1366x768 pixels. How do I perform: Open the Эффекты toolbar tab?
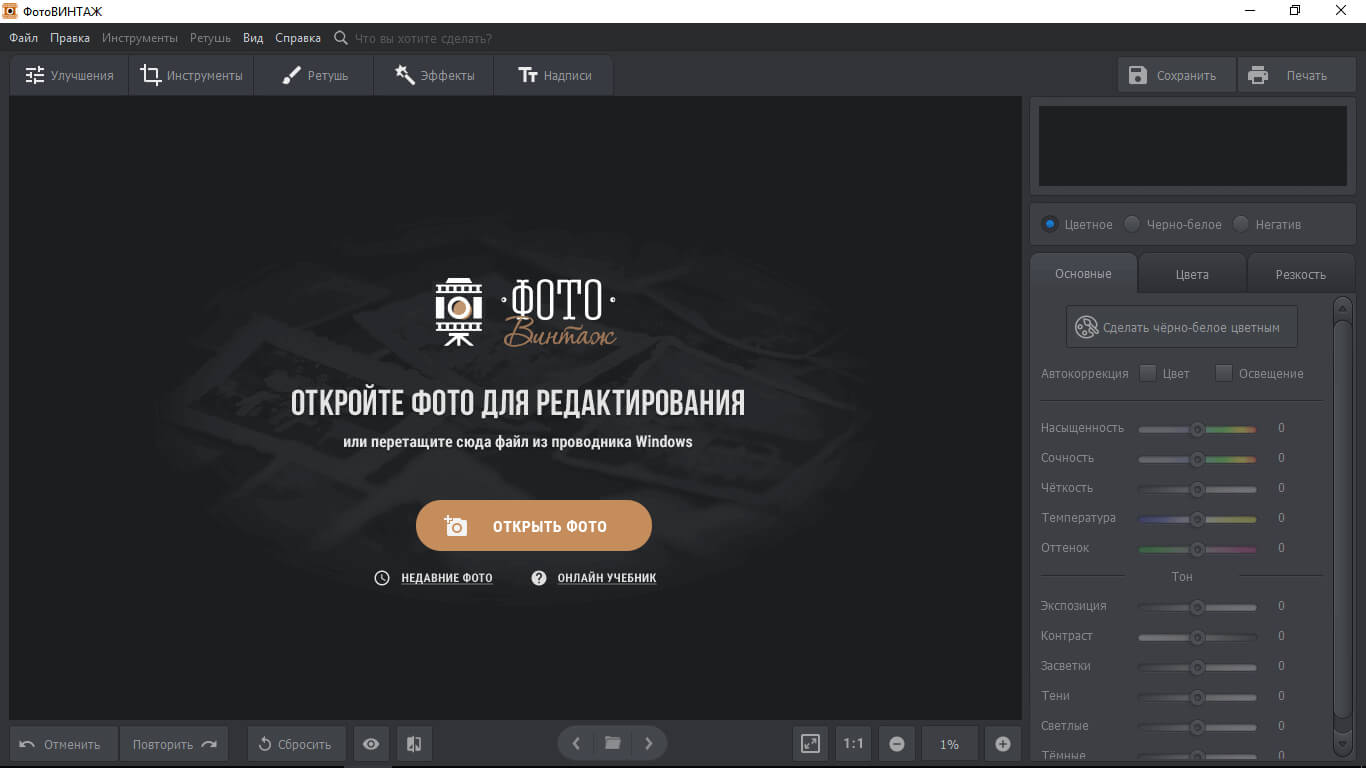pyautogui.click(x=434, y=75)
